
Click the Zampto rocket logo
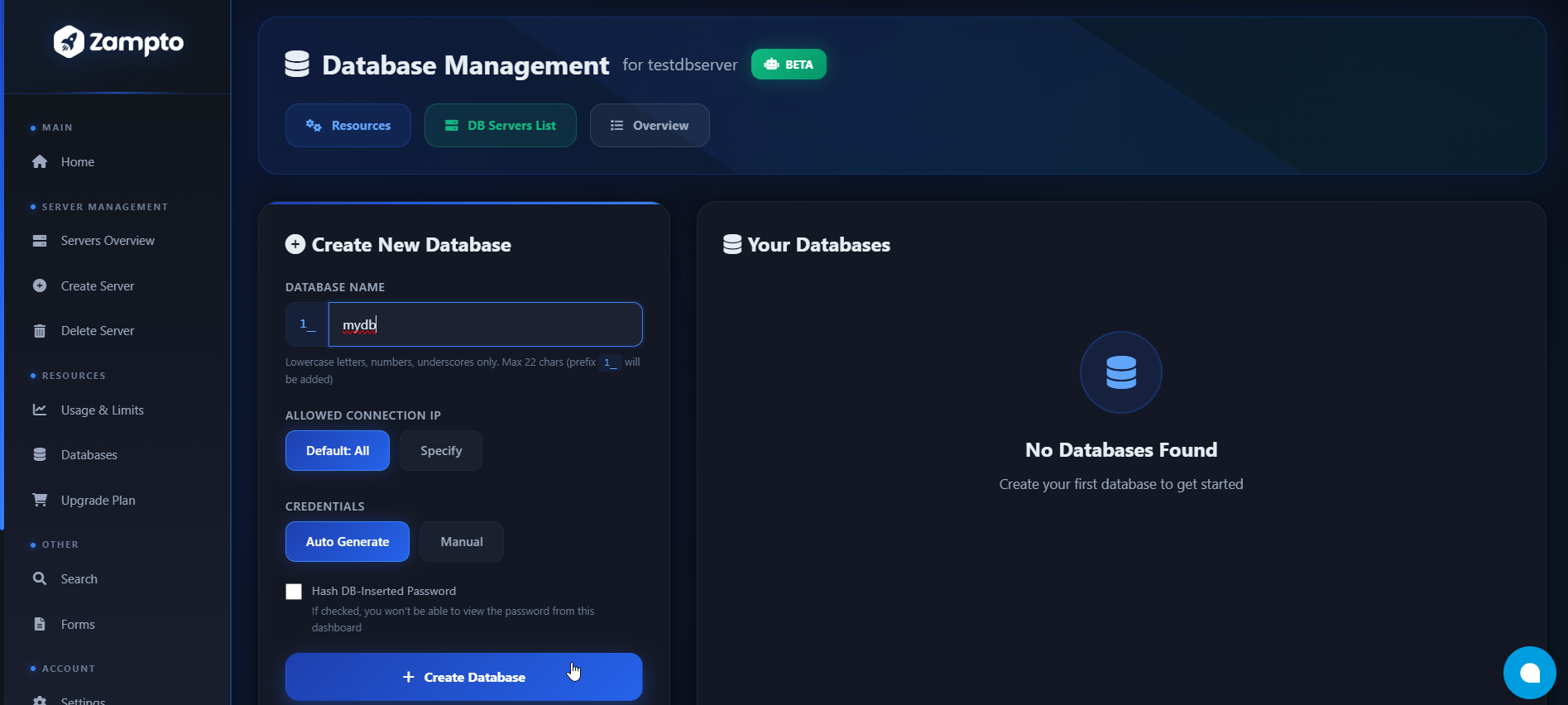70,41
